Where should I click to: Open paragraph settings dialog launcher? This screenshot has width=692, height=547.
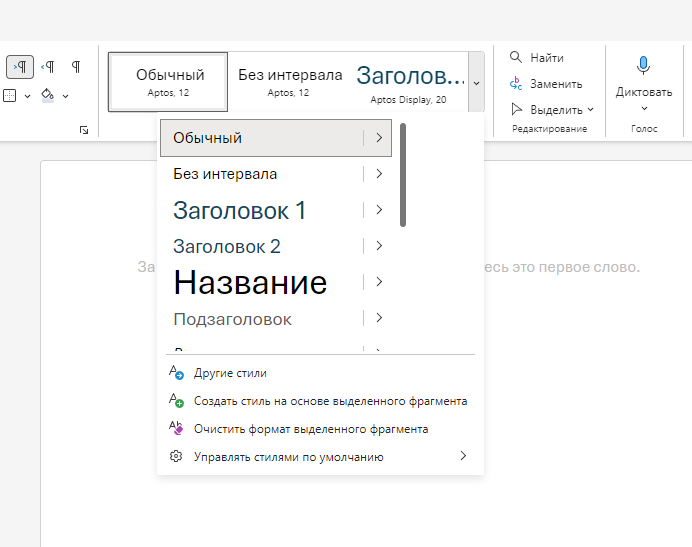click(x=83, y=130)
